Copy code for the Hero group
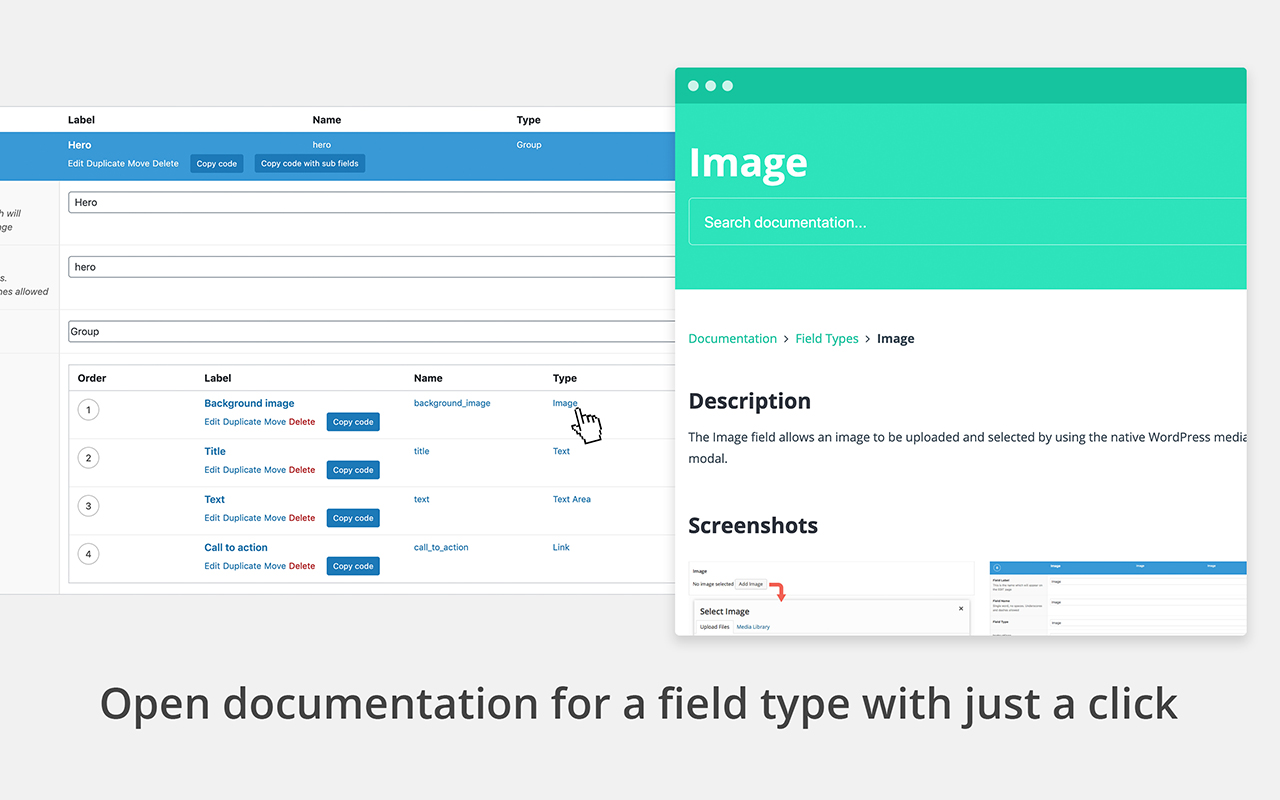The width and height of the screenshot is (1280, 800). coord(216,162)
